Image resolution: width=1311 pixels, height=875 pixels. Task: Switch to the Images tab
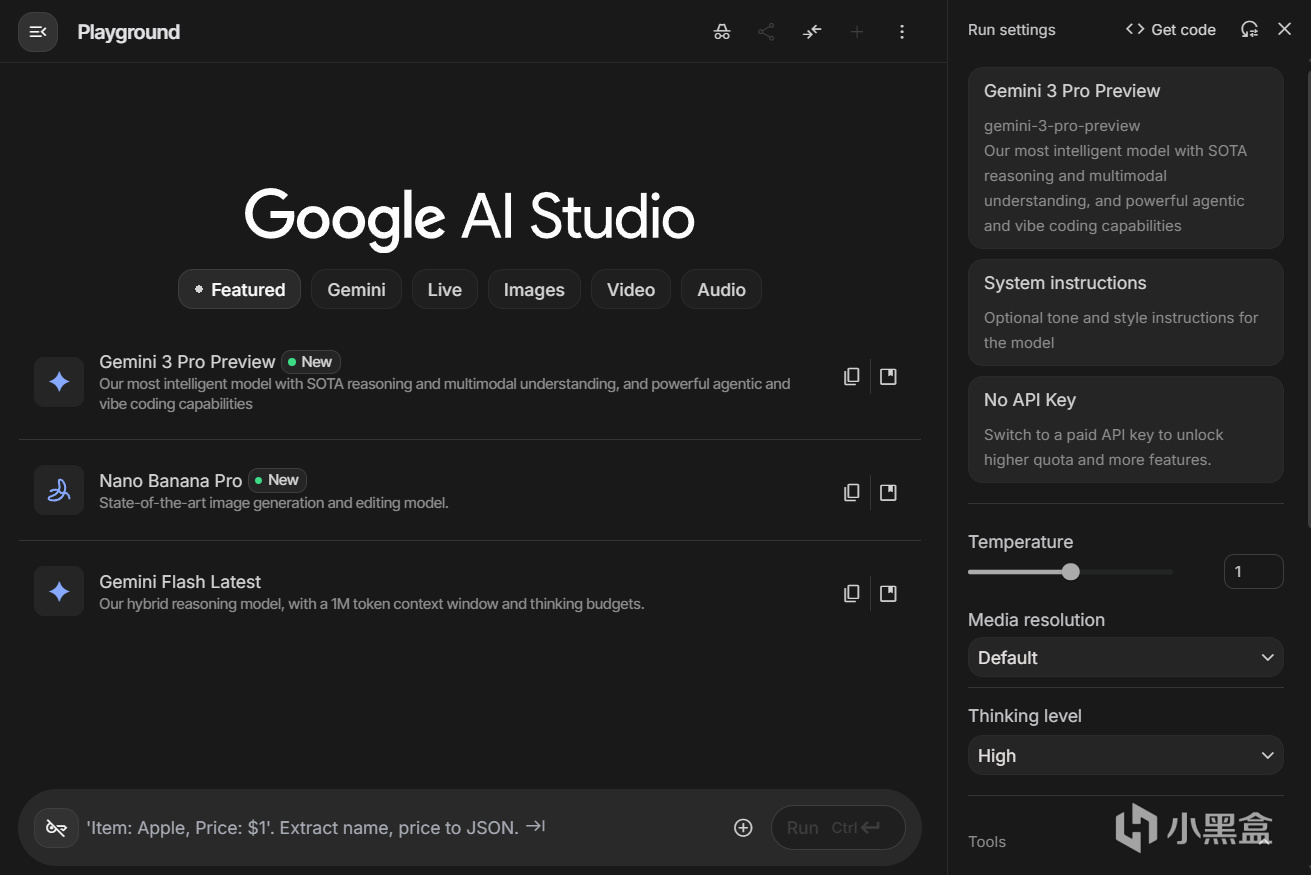(534, 290)
